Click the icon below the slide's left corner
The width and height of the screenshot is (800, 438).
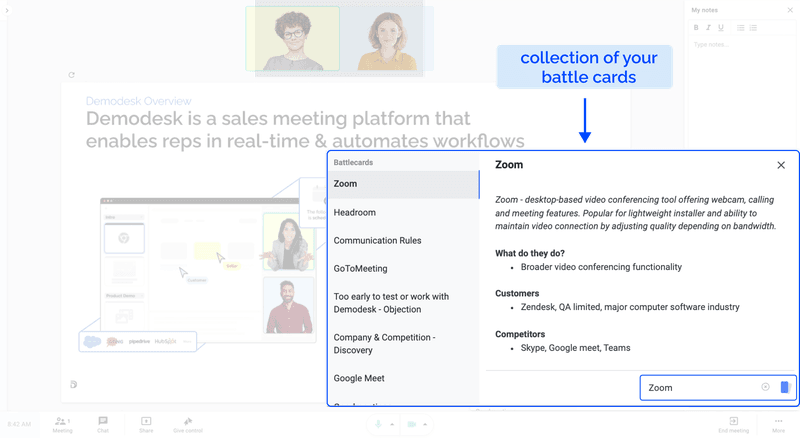(73, 384)
